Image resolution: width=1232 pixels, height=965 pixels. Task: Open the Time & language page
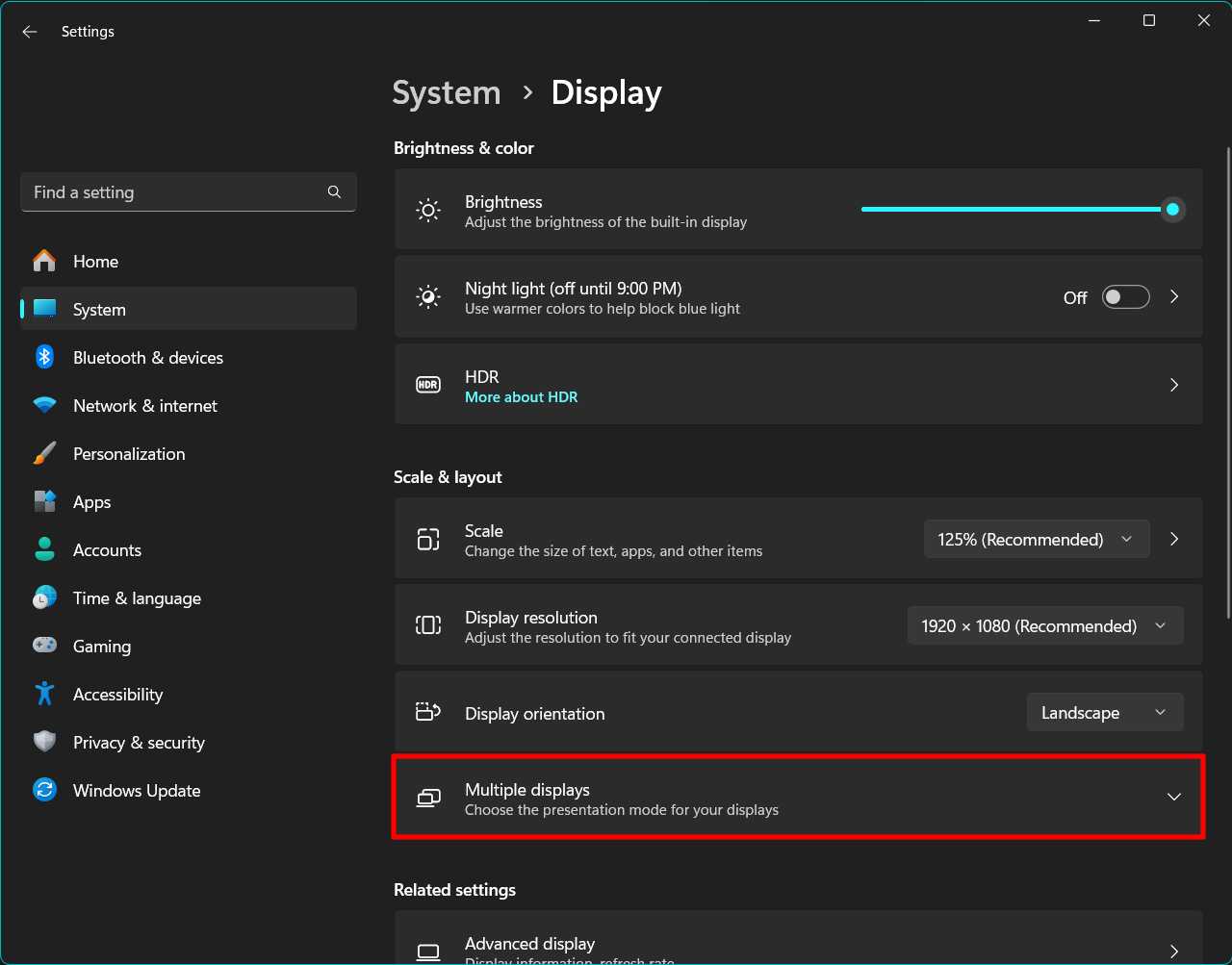click(x=189, y=597)
